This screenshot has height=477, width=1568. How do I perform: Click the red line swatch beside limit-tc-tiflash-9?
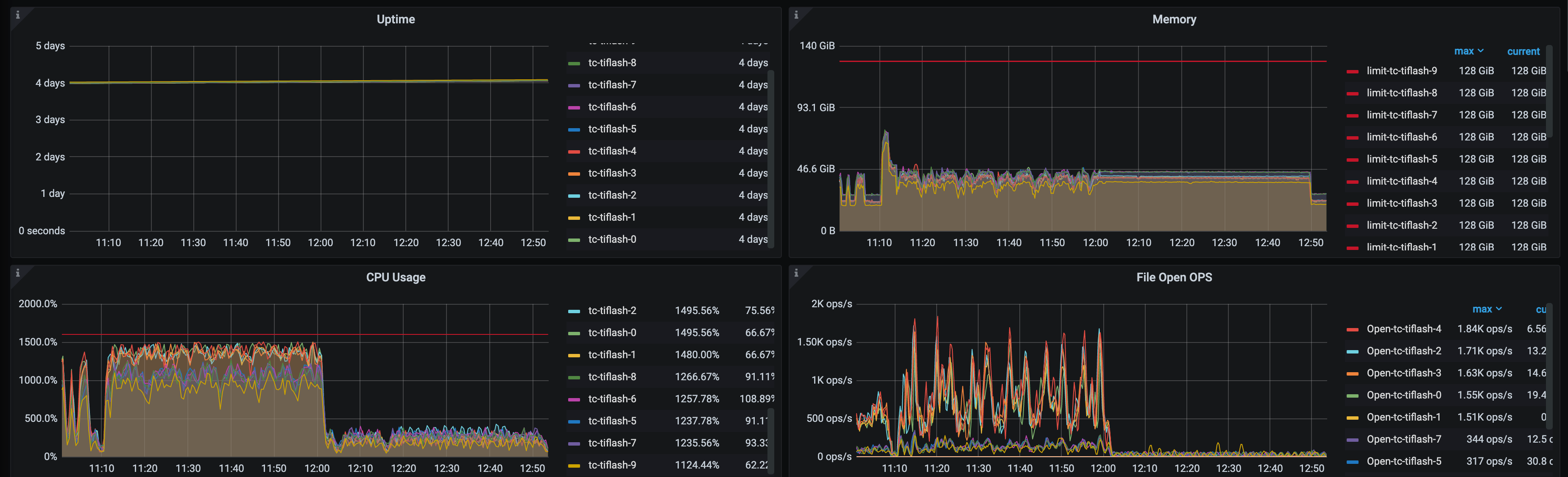click(x=1353, y=71)
